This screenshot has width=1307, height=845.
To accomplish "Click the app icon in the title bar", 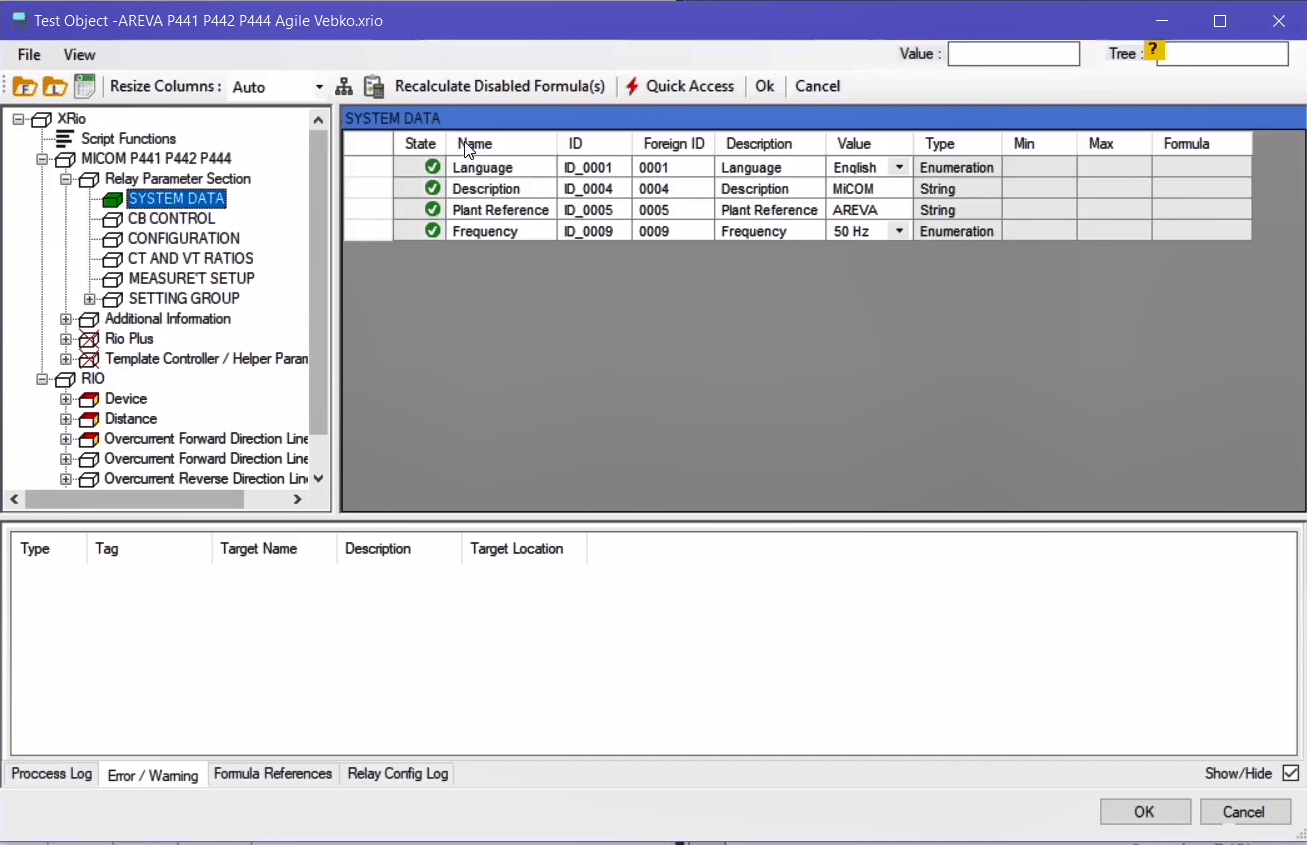I will 18,19.
